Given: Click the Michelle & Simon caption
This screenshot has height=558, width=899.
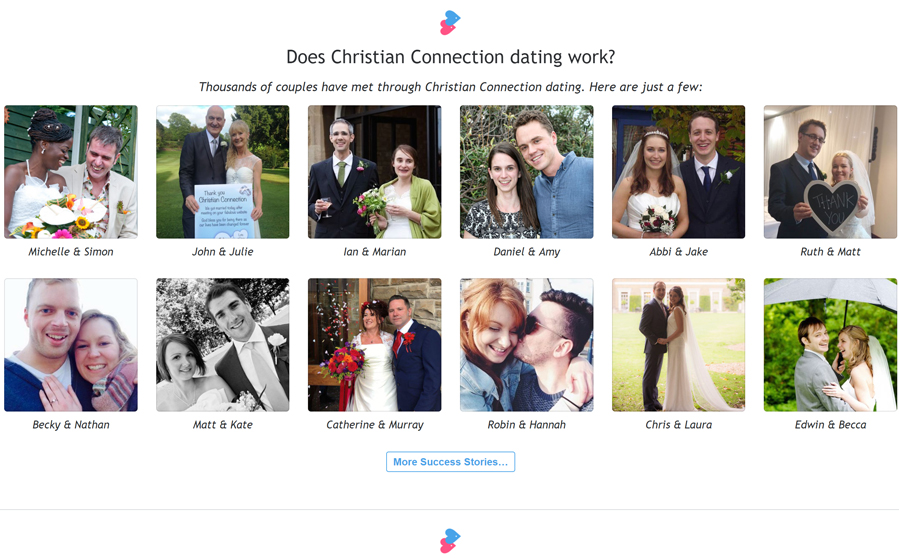Looking at the screenshot, I should (71, 252).
